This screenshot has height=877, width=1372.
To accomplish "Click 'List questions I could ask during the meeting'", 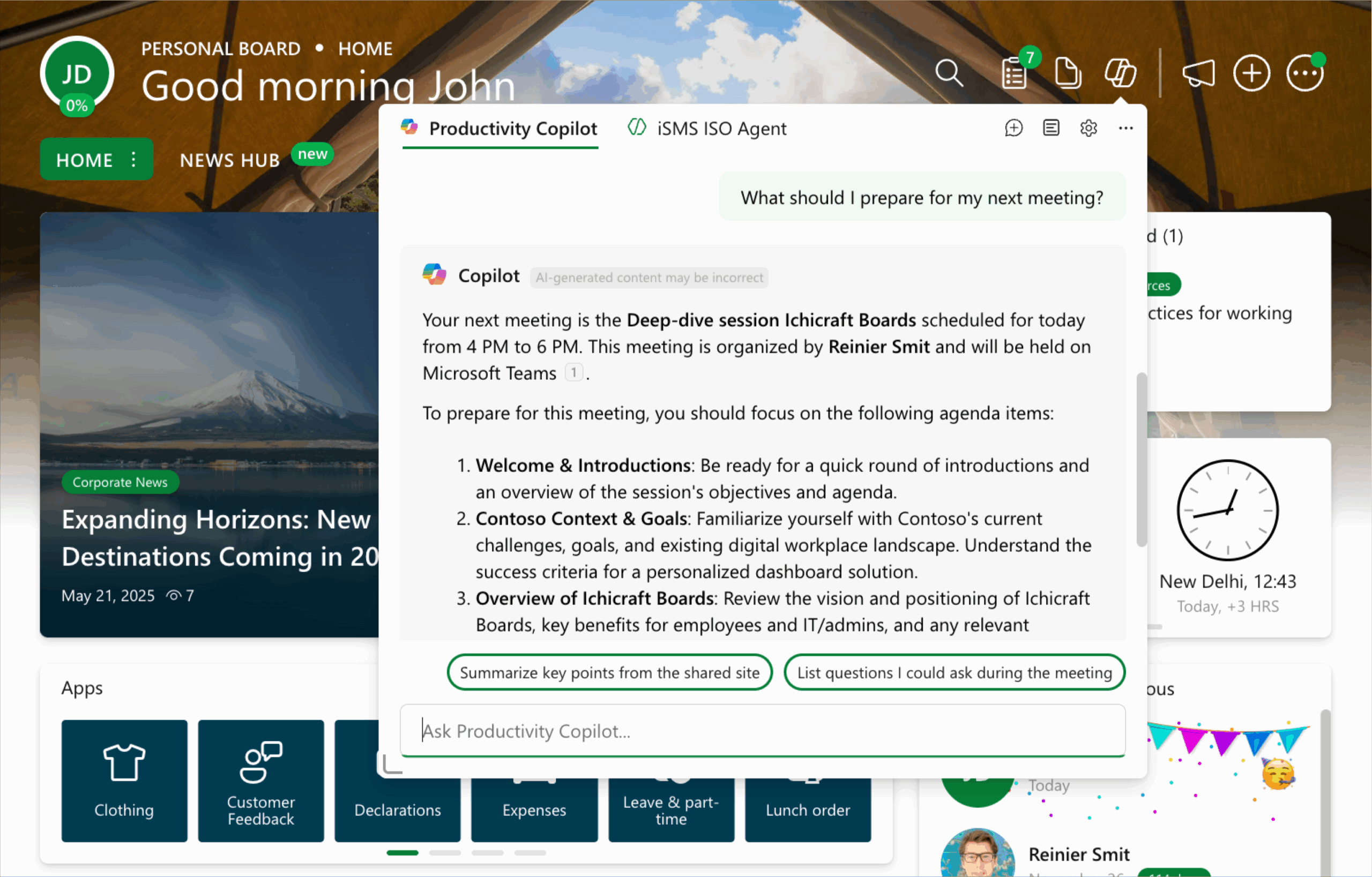I will click(x=955, y=672).
